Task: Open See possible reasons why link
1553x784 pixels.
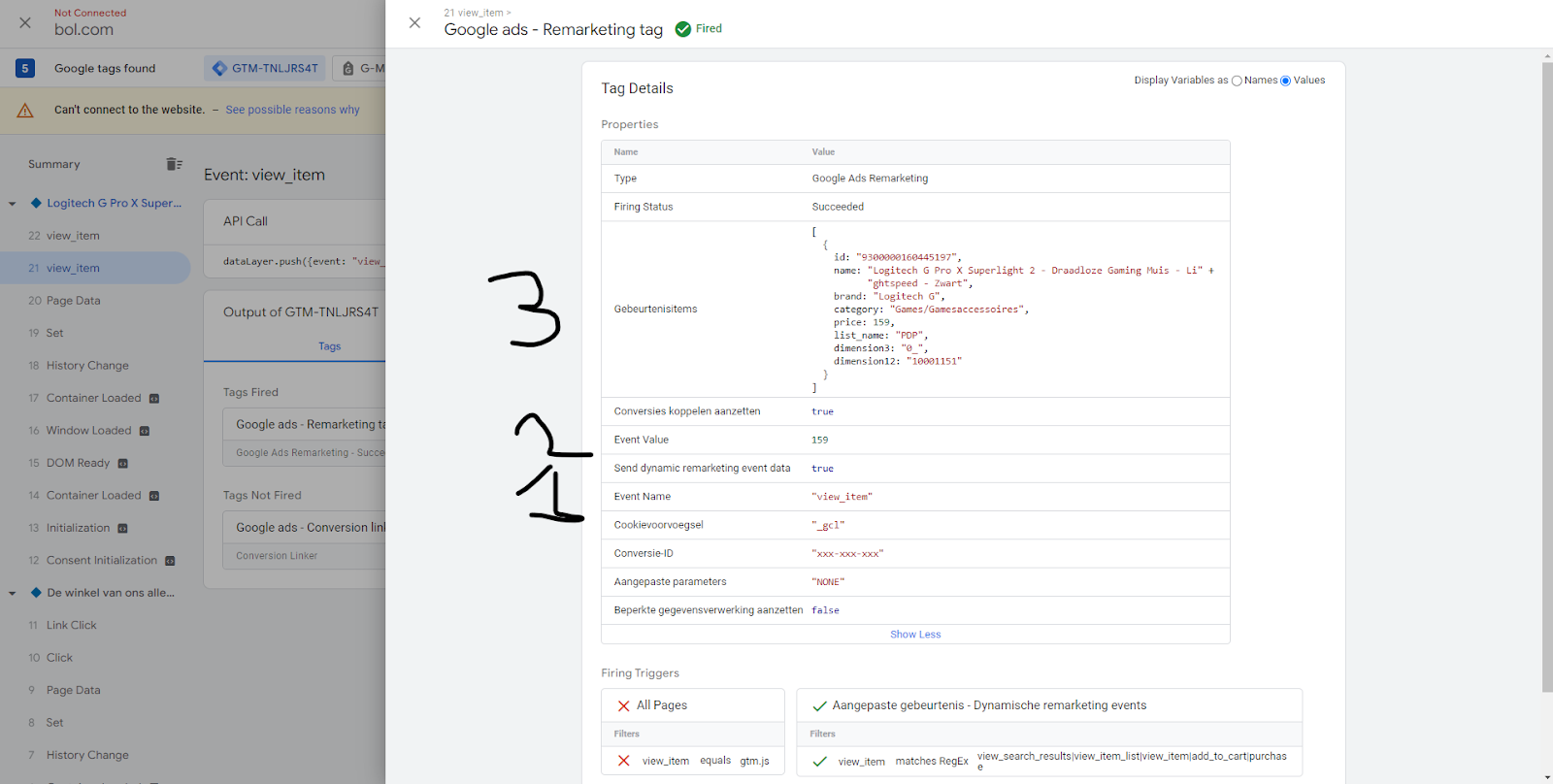Action: click(292, 110)
